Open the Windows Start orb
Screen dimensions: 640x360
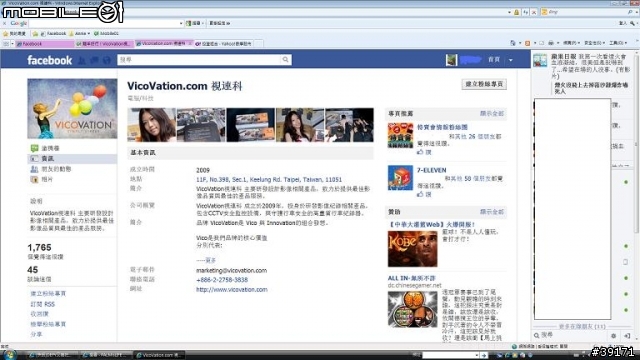point(9,355)
